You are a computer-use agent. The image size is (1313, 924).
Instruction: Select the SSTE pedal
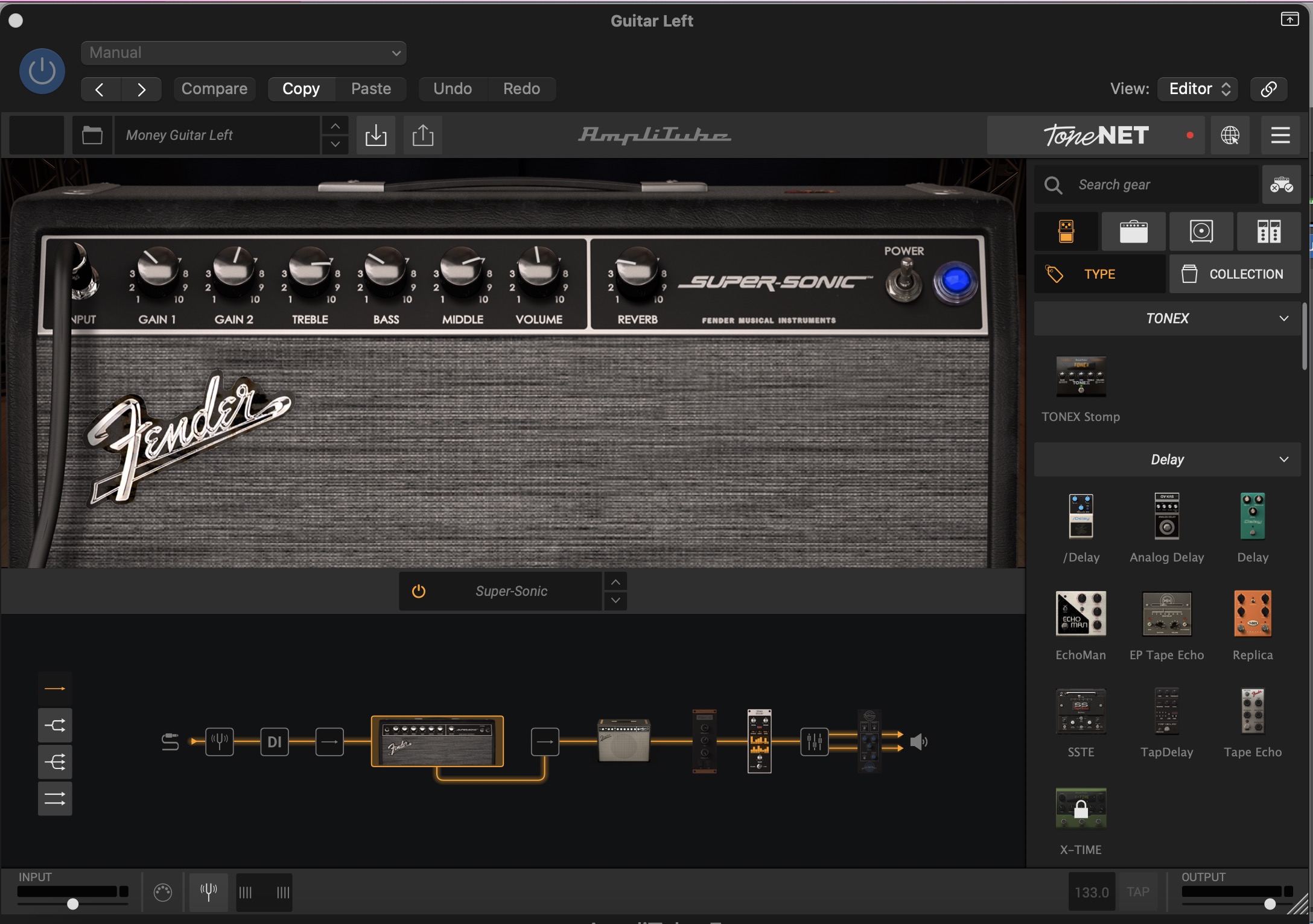[1081, 711]
